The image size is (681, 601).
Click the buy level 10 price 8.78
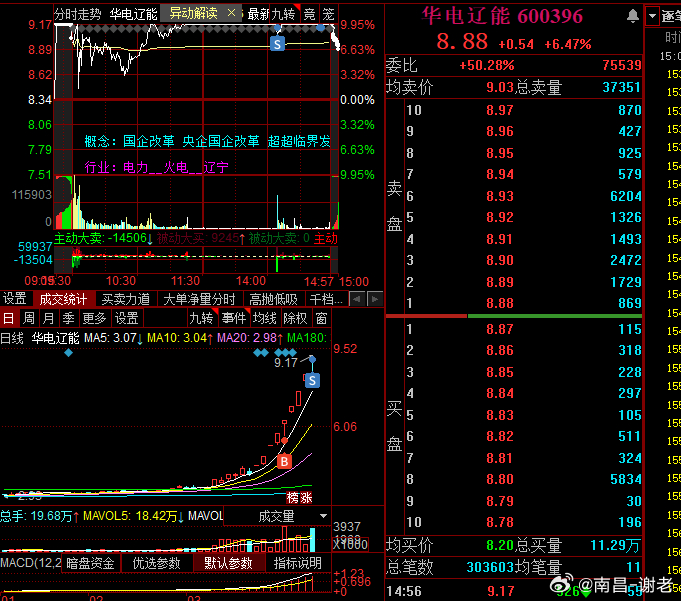click(x=499, y=522)
